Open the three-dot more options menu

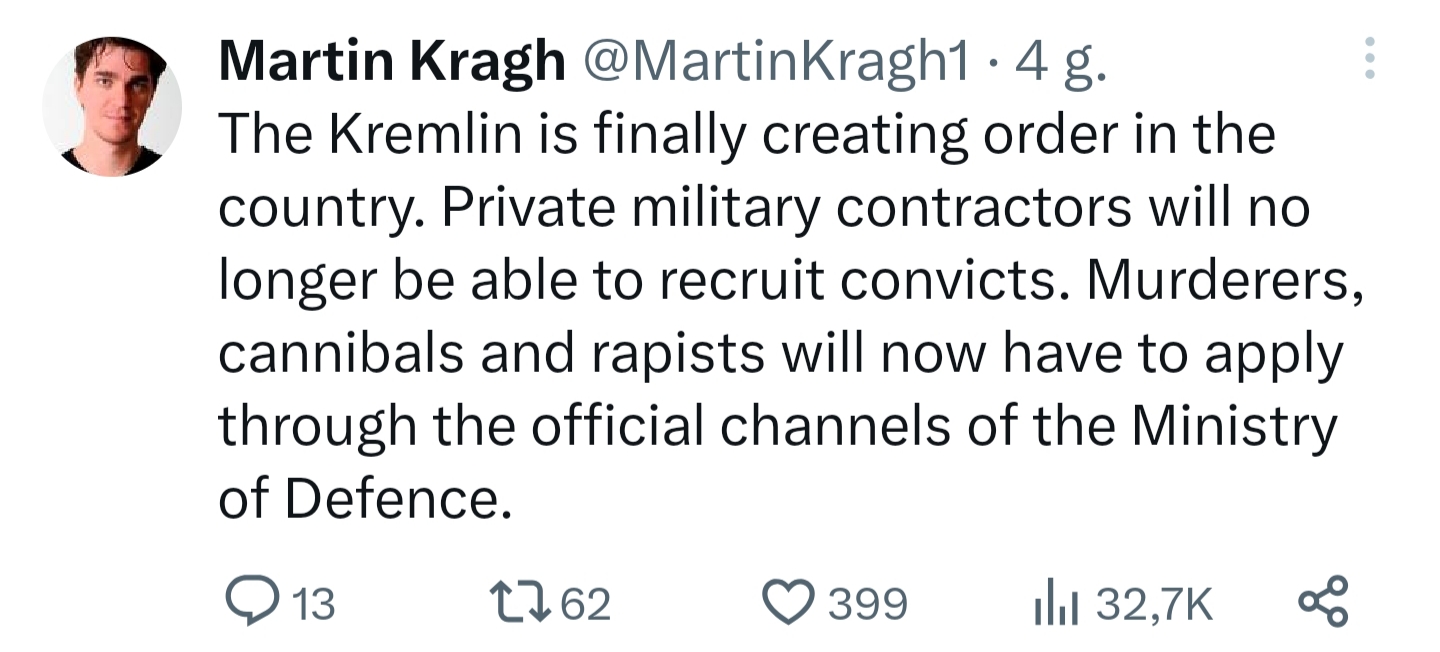click(1370, 58)
